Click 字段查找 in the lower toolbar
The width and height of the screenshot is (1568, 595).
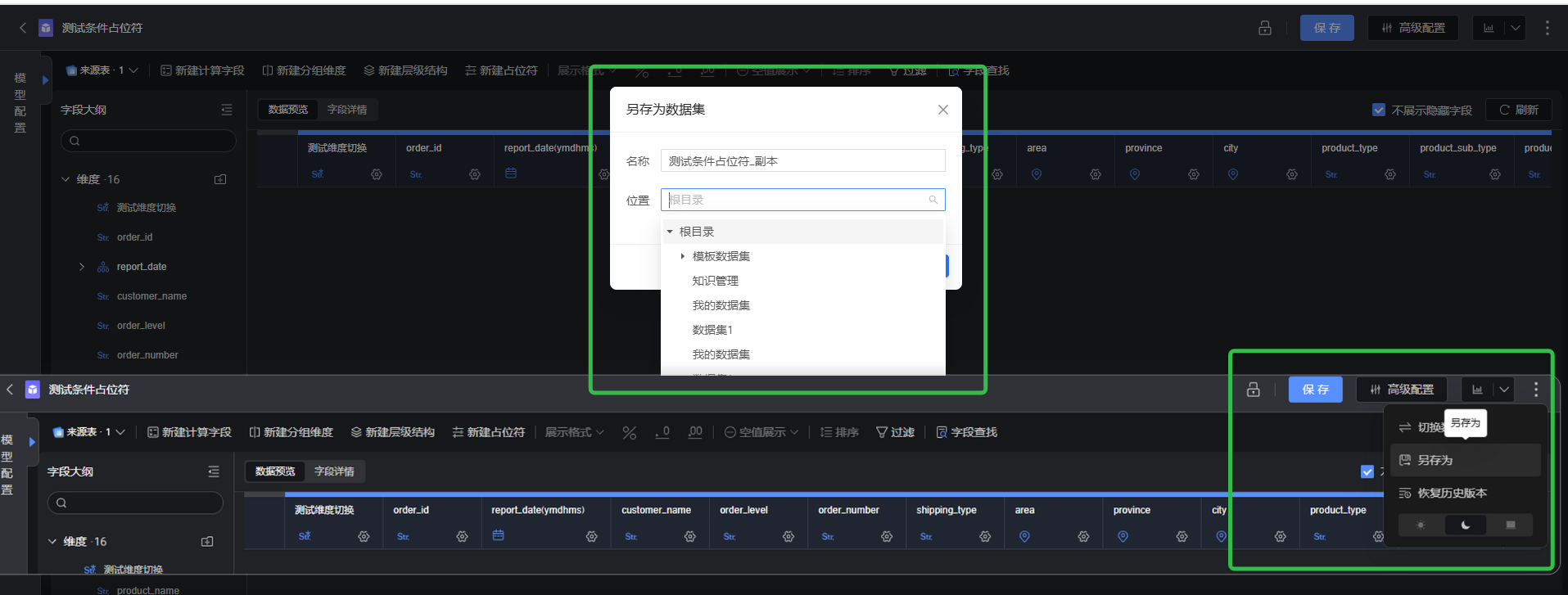(966, 432)
